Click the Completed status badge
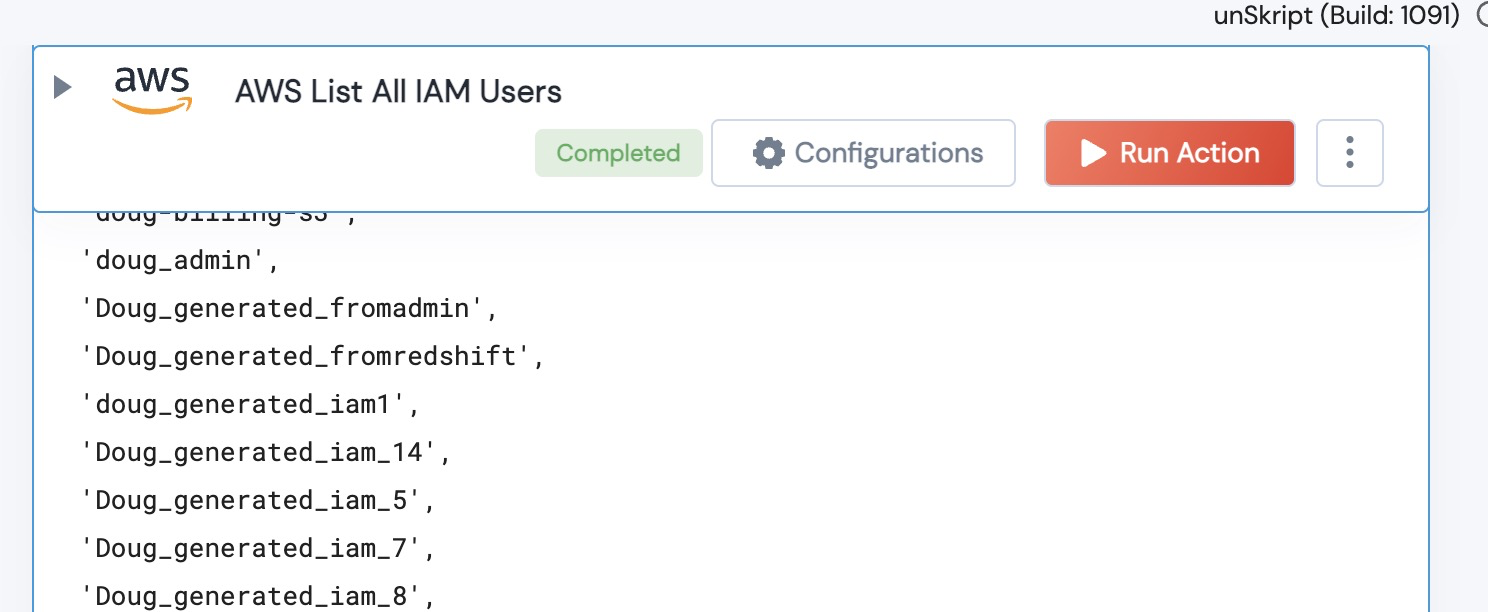Viewport: 1488px width, 612px height. pos(618,153)
